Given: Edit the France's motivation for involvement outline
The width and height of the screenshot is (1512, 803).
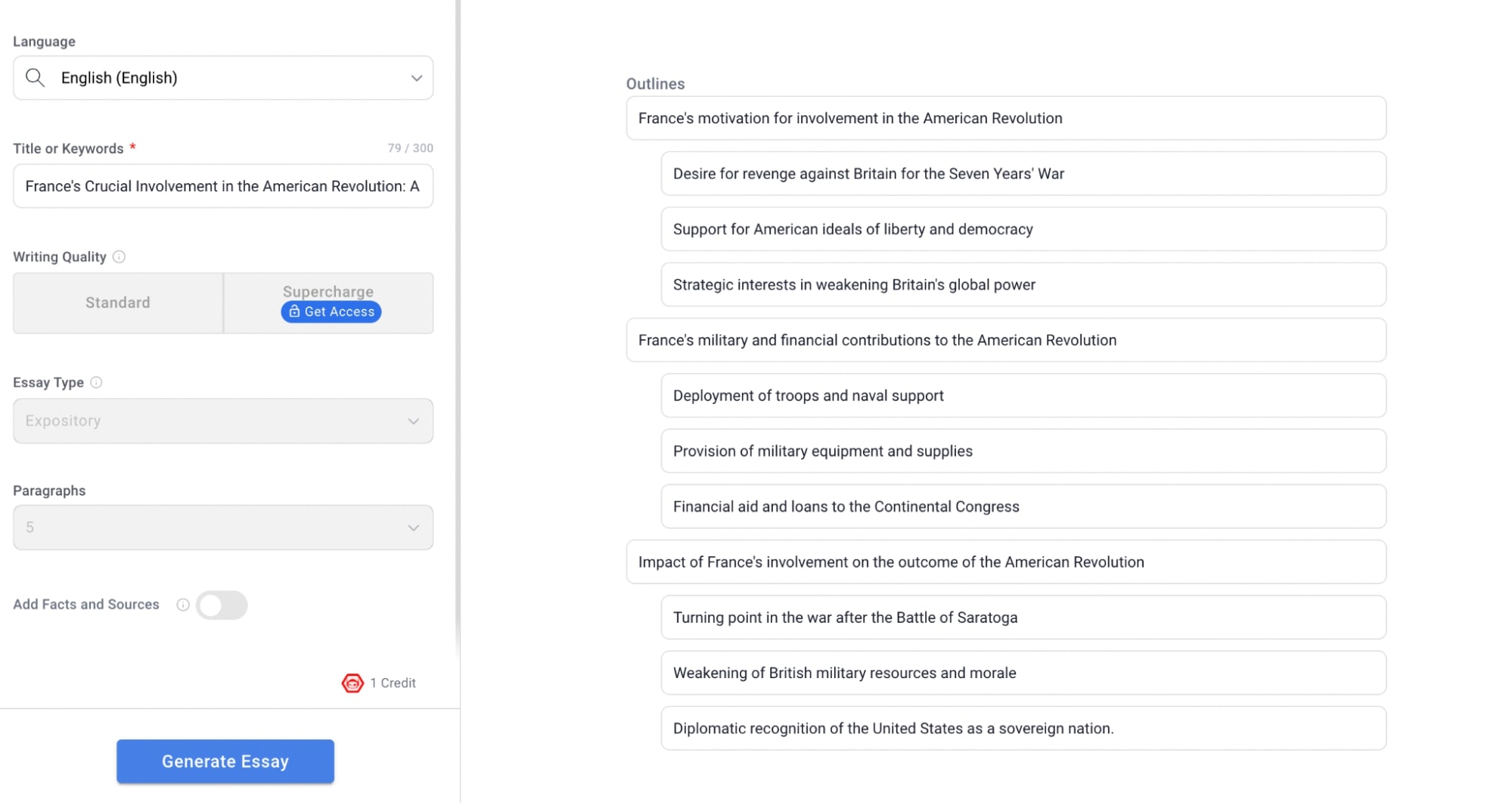Looking at the screenshot, I should pos(1005,118).
